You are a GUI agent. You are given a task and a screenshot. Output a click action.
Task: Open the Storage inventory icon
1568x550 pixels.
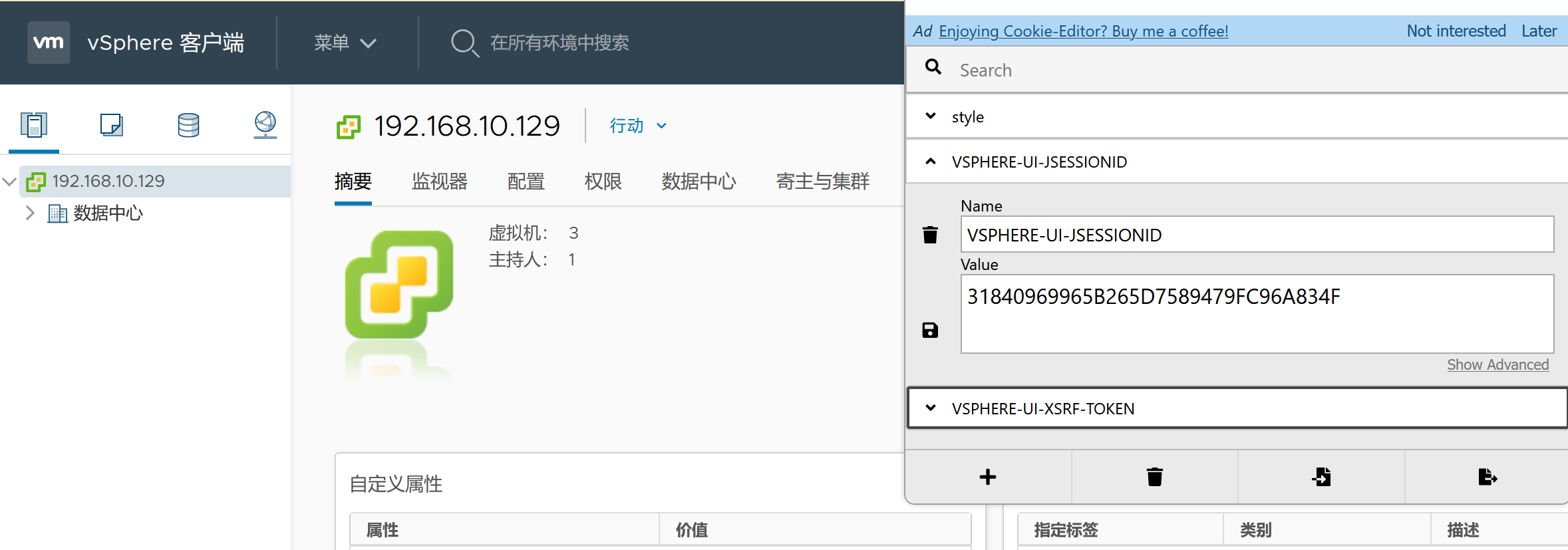(188, 125)
